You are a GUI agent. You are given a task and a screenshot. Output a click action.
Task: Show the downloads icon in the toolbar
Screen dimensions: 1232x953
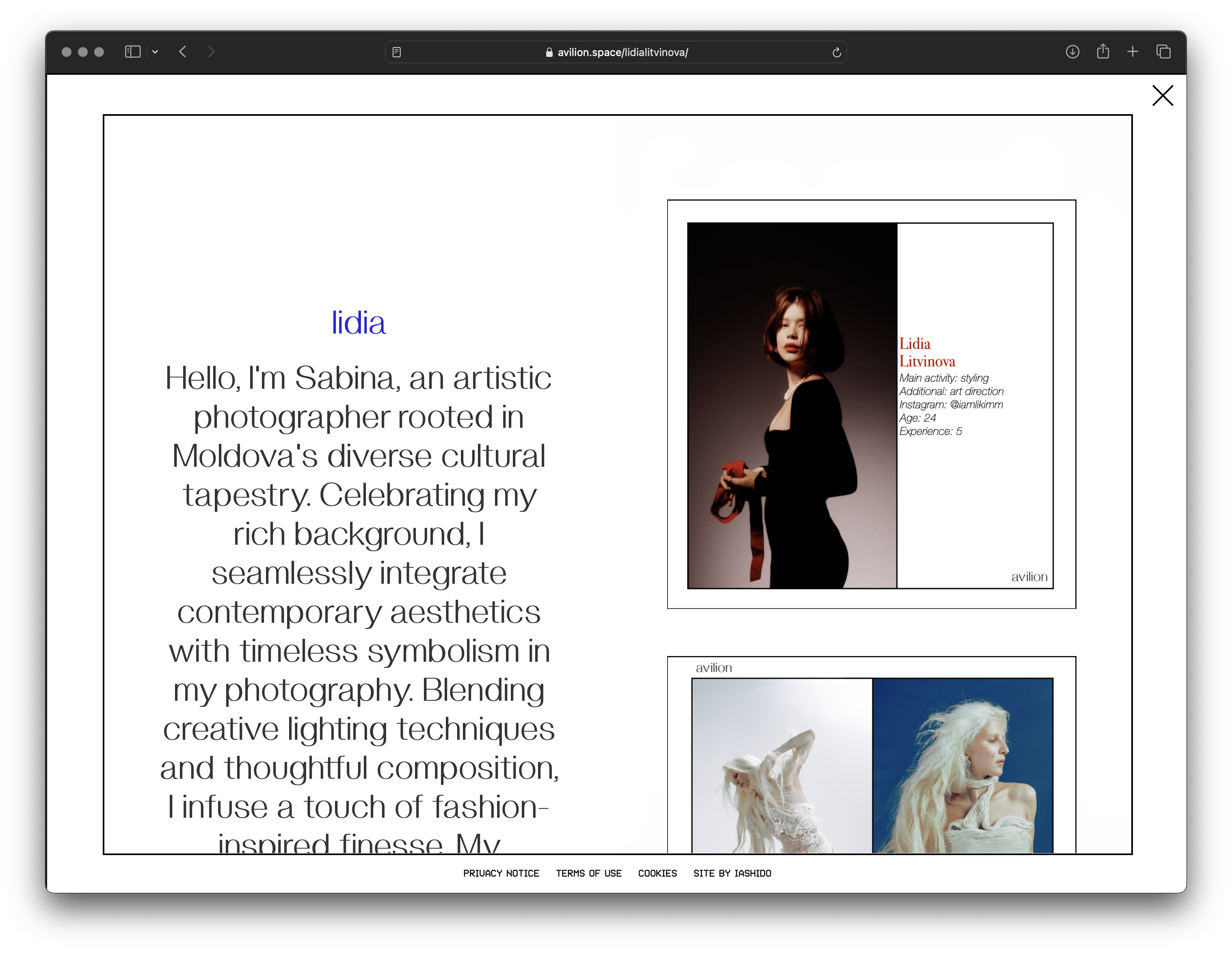[x=1072, y=52]
